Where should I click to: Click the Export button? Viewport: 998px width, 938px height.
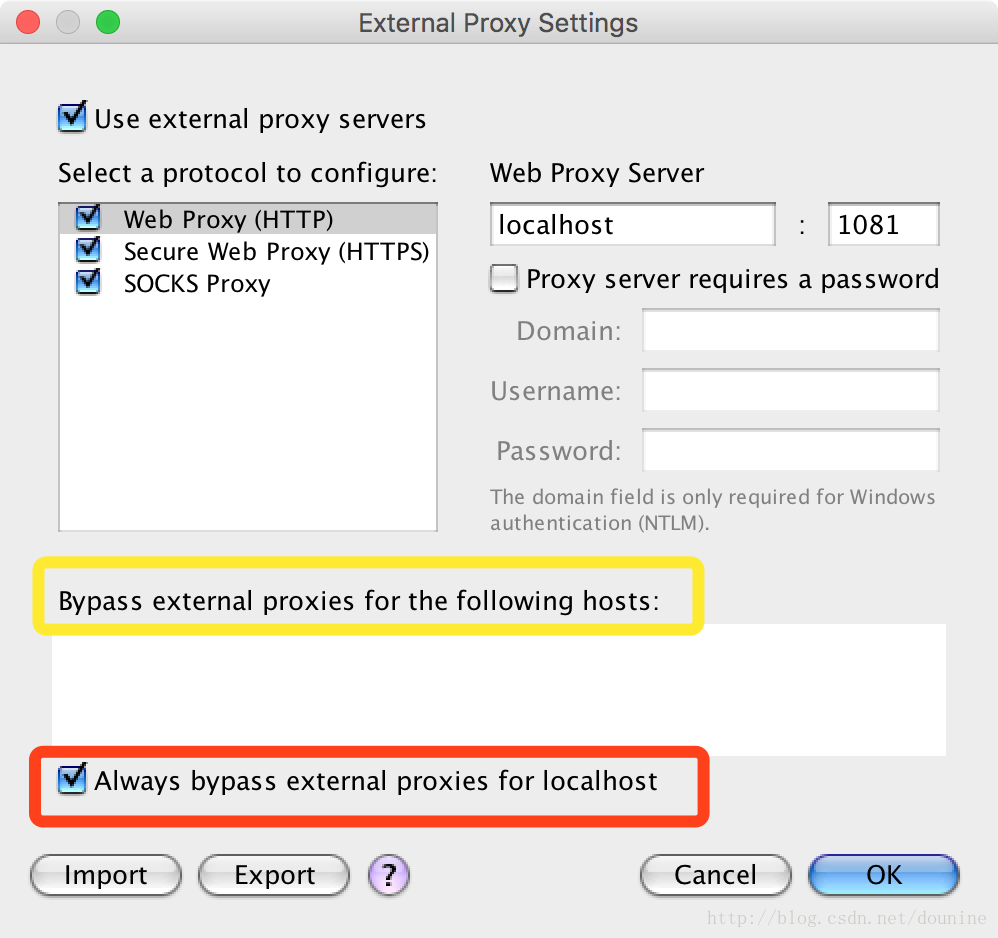[274, 875]
